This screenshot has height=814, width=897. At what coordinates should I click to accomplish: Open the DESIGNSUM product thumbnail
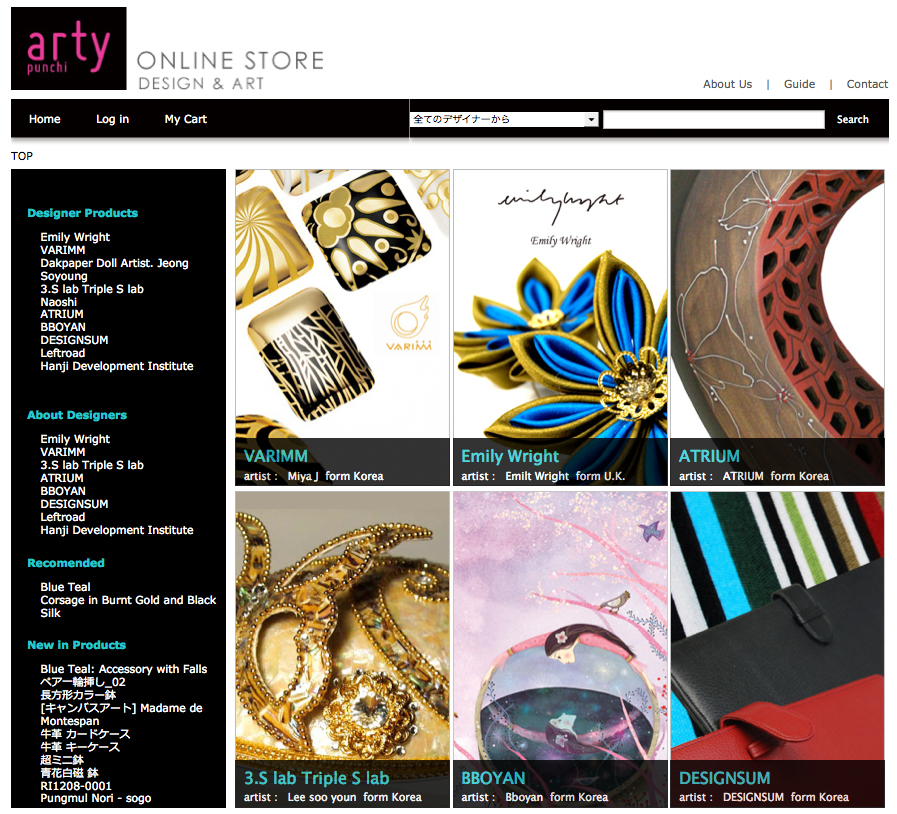[x=777, y=649]
